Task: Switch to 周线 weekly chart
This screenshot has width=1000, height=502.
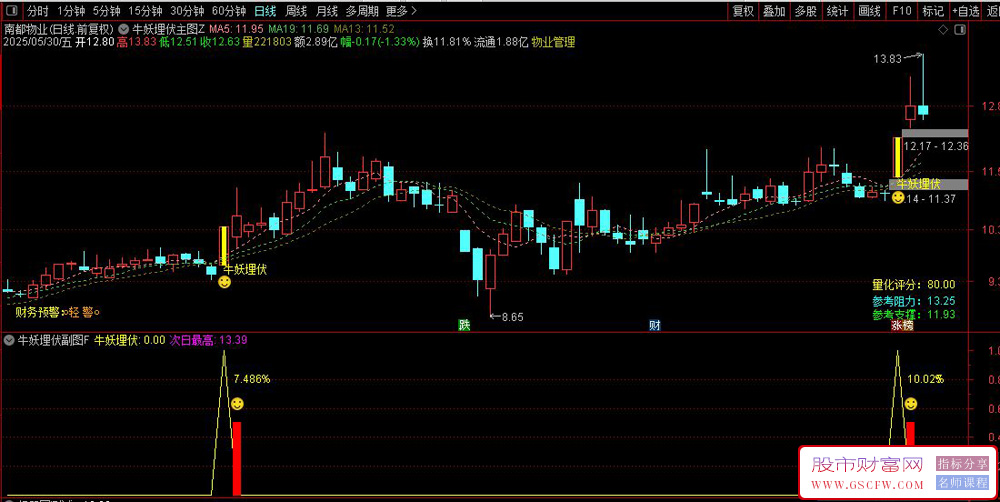Action: tap(296, 11)
